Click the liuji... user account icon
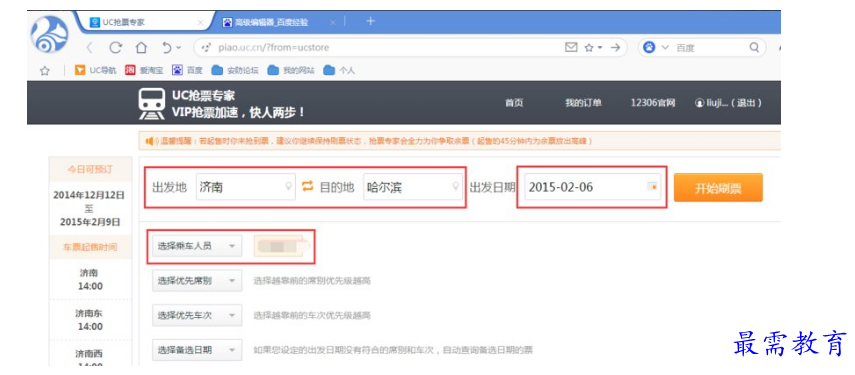This screenshot has width=855, height=375. click(x=699, y=103)
